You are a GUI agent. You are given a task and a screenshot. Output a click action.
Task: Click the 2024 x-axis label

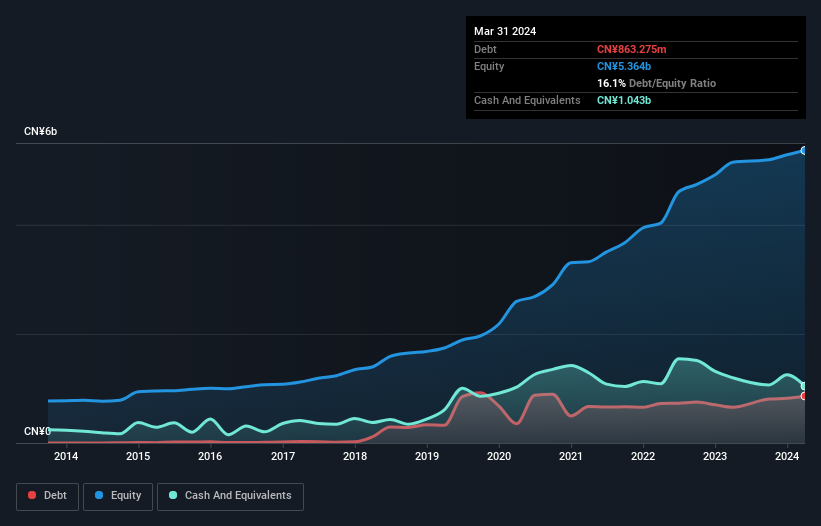tap(787, 456)
